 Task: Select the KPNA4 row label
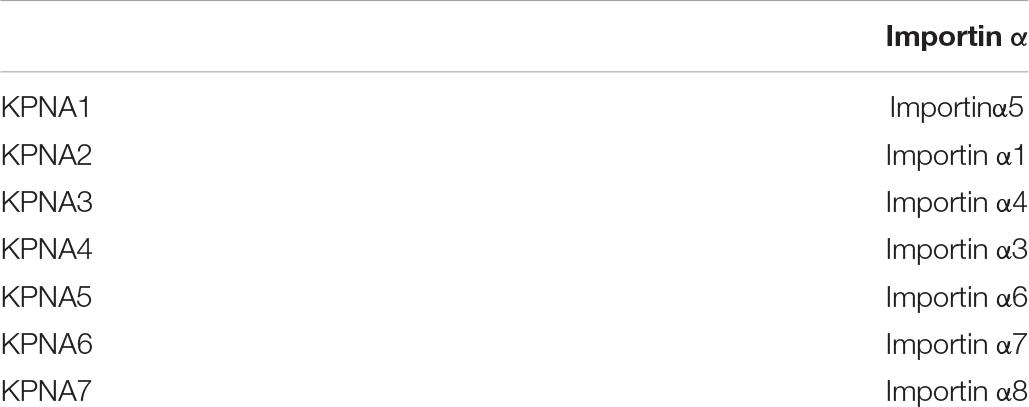coord(47,250)
